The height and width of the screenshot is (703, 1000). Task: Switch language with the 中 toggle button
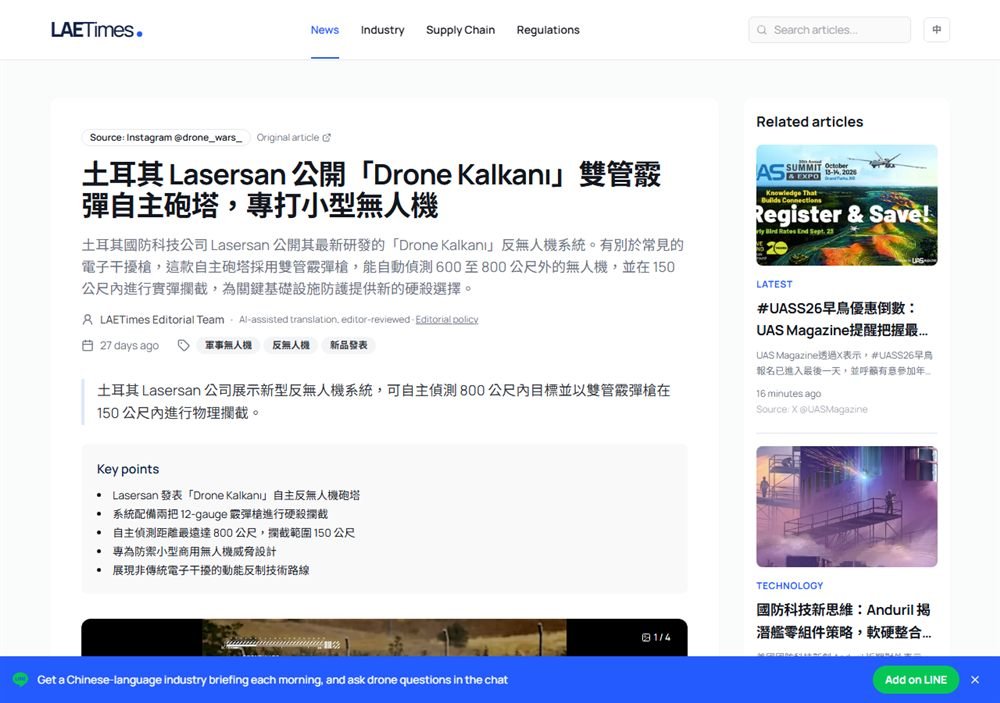pos(936,30)
